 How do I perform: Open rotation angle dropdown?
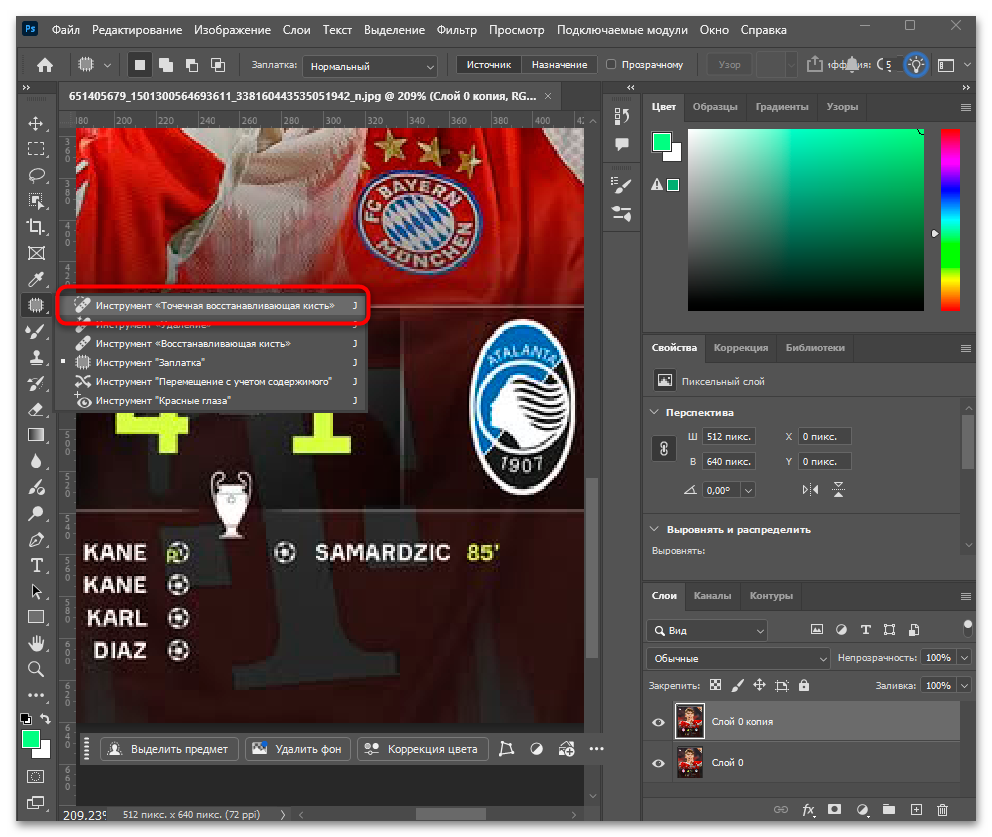pos(748,490)
